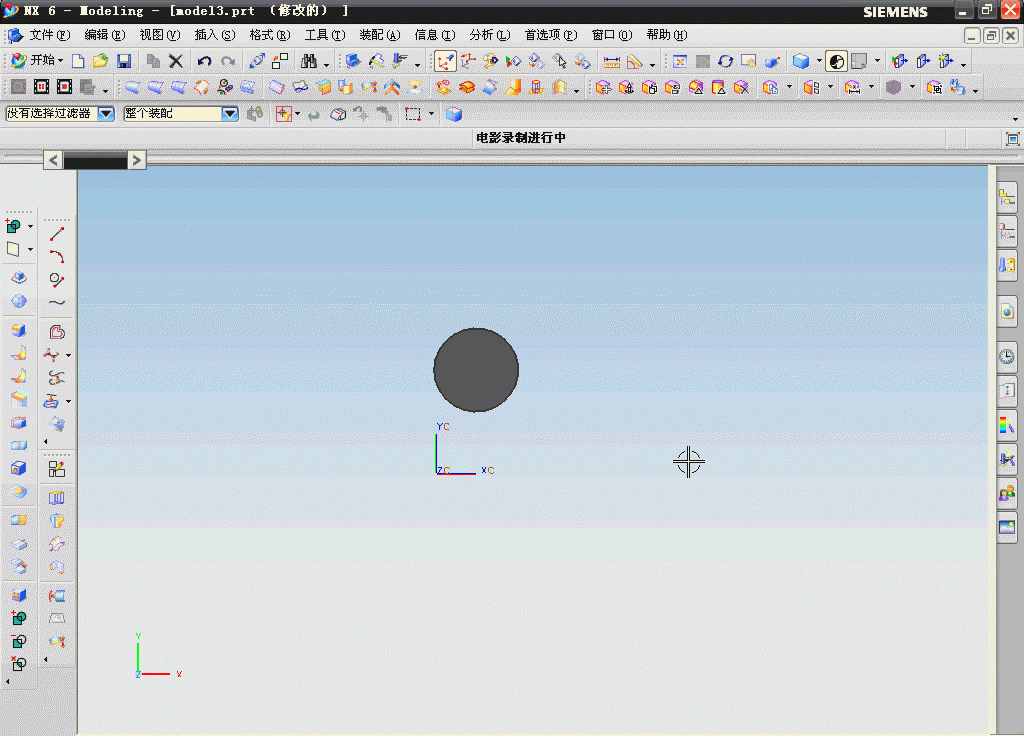Toggle the black-and-white see-thru button
The width and height of the screenshot is (1024, 738).
837,61
